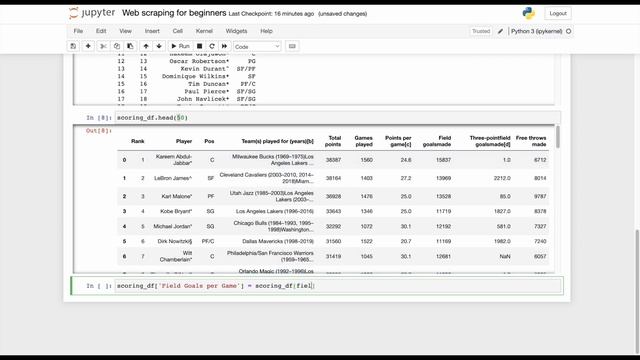Open the command palette keyboard icon
640x360 pixels.
click(x=292, y=47)
